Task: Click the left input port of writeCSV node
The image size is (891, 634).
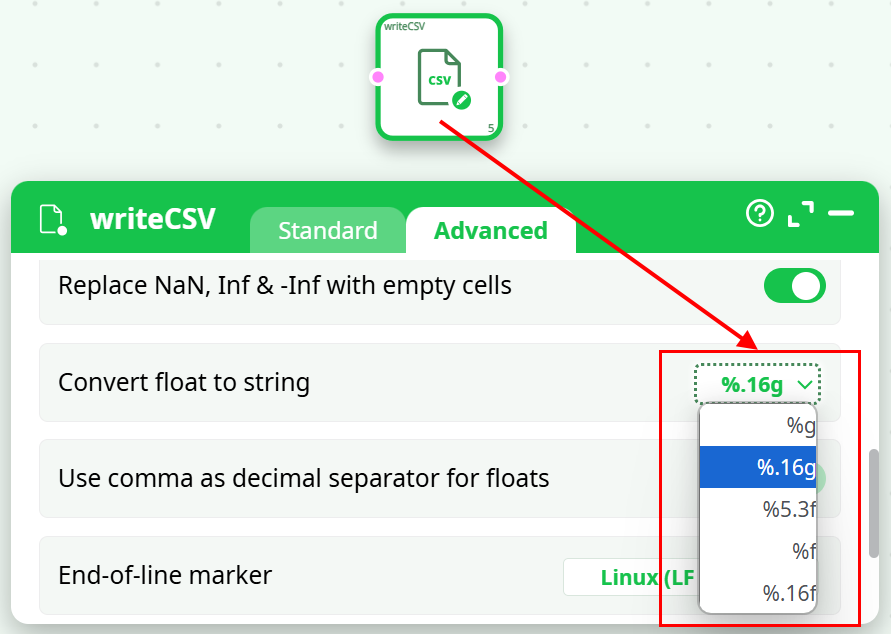Action: 377,77
